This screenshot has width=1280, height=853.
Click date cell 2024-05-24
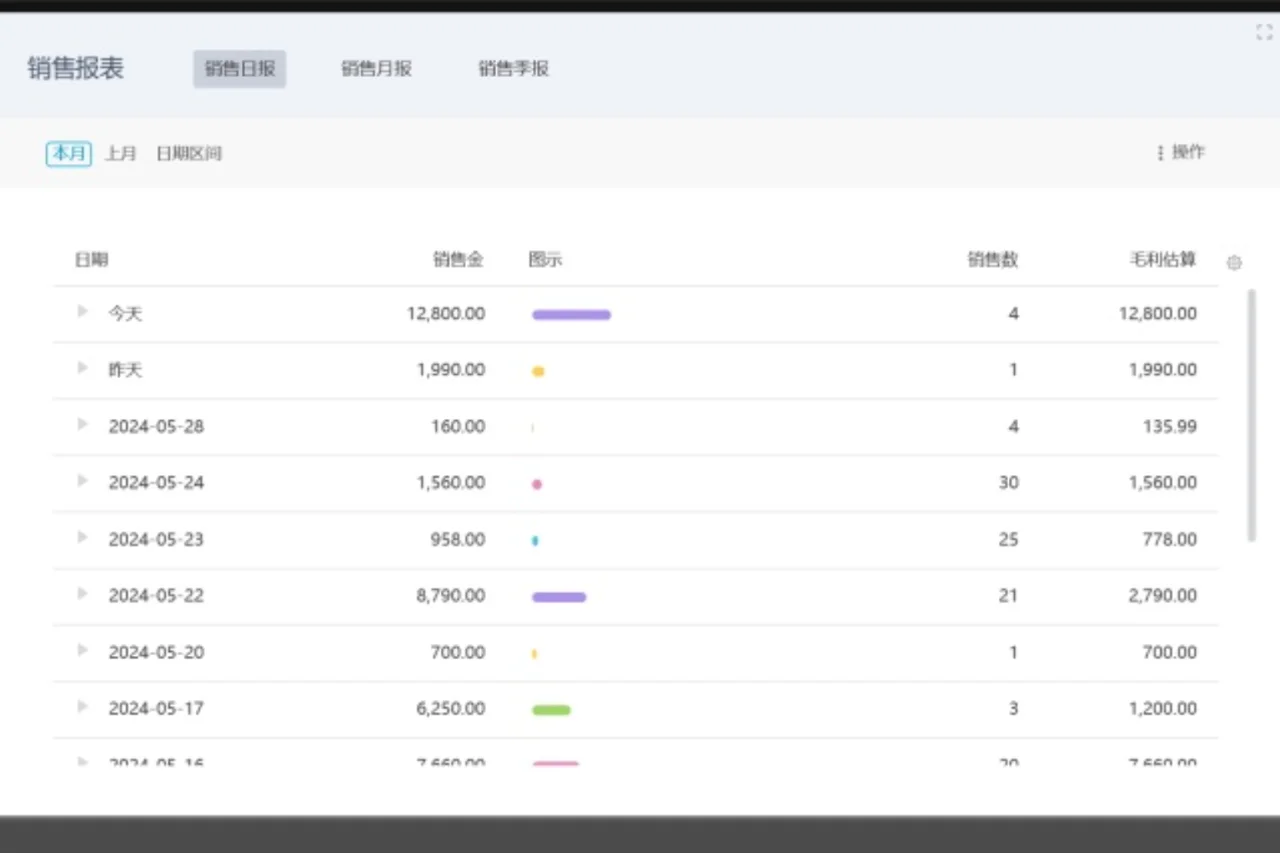click(156, 482)
